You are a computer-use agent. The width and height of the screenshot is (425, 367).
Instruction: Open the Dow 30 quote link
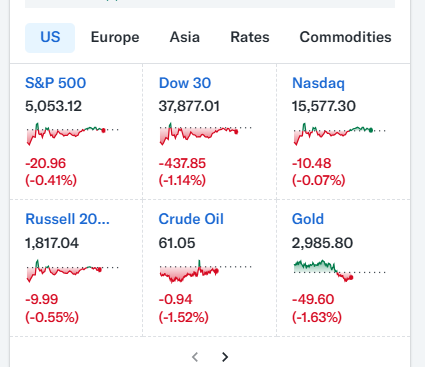coord(185,83)
